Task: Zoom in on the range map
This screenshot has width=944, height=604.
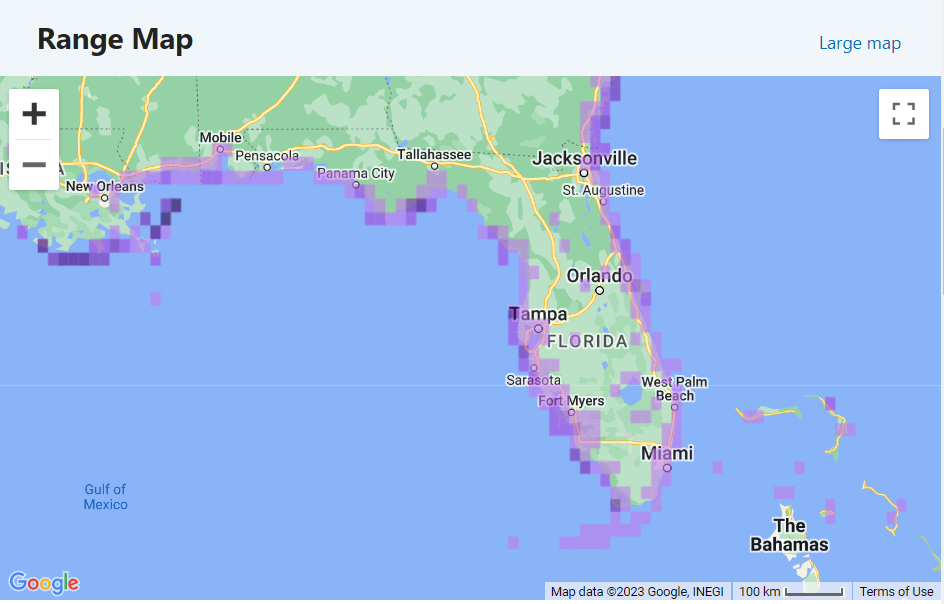Action: 34,114
